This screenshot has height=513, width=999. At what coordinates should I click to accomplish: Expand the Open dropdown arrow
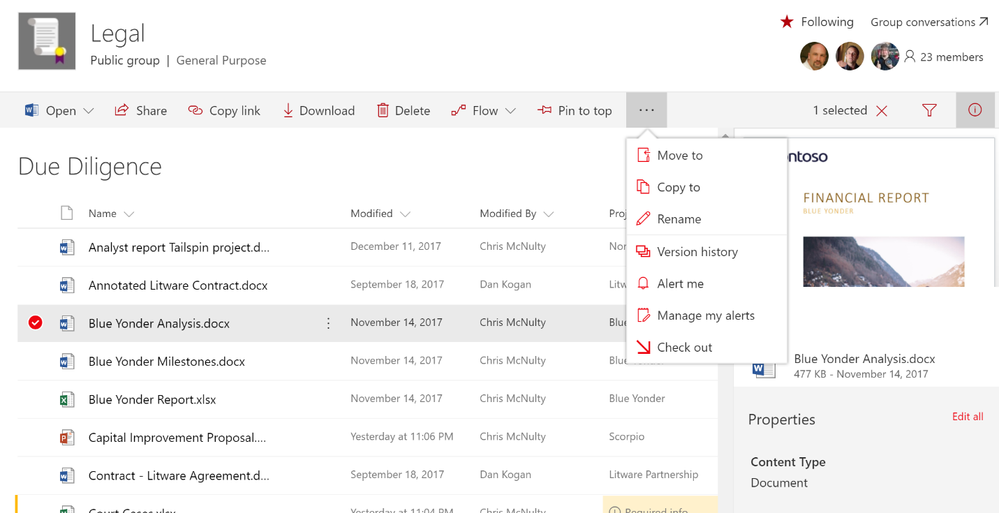click(x=89, y=111)
